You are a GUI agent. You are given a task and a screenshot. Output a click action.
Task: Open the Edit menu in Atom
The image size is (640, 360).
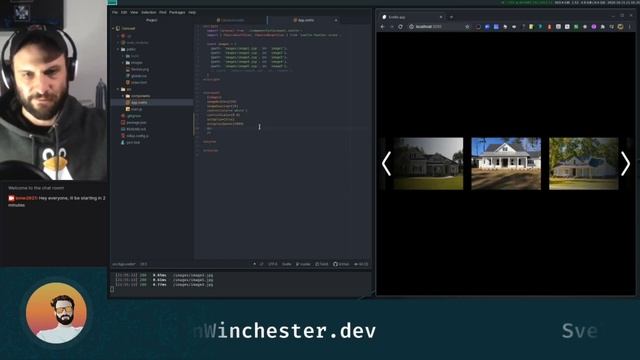(124, 12)
